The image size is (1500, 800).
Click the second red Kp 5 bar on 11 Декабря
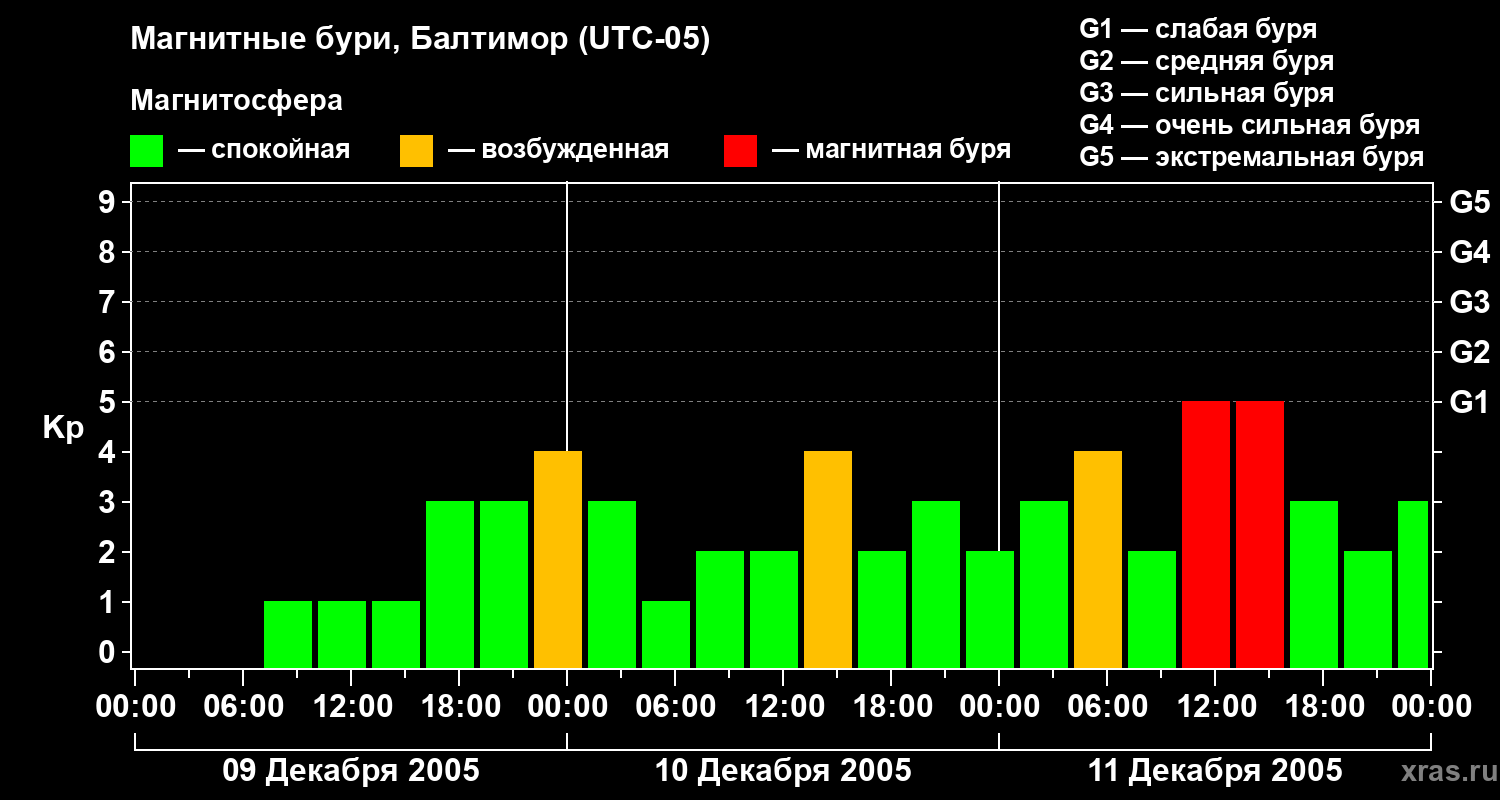pos(1260,535)
